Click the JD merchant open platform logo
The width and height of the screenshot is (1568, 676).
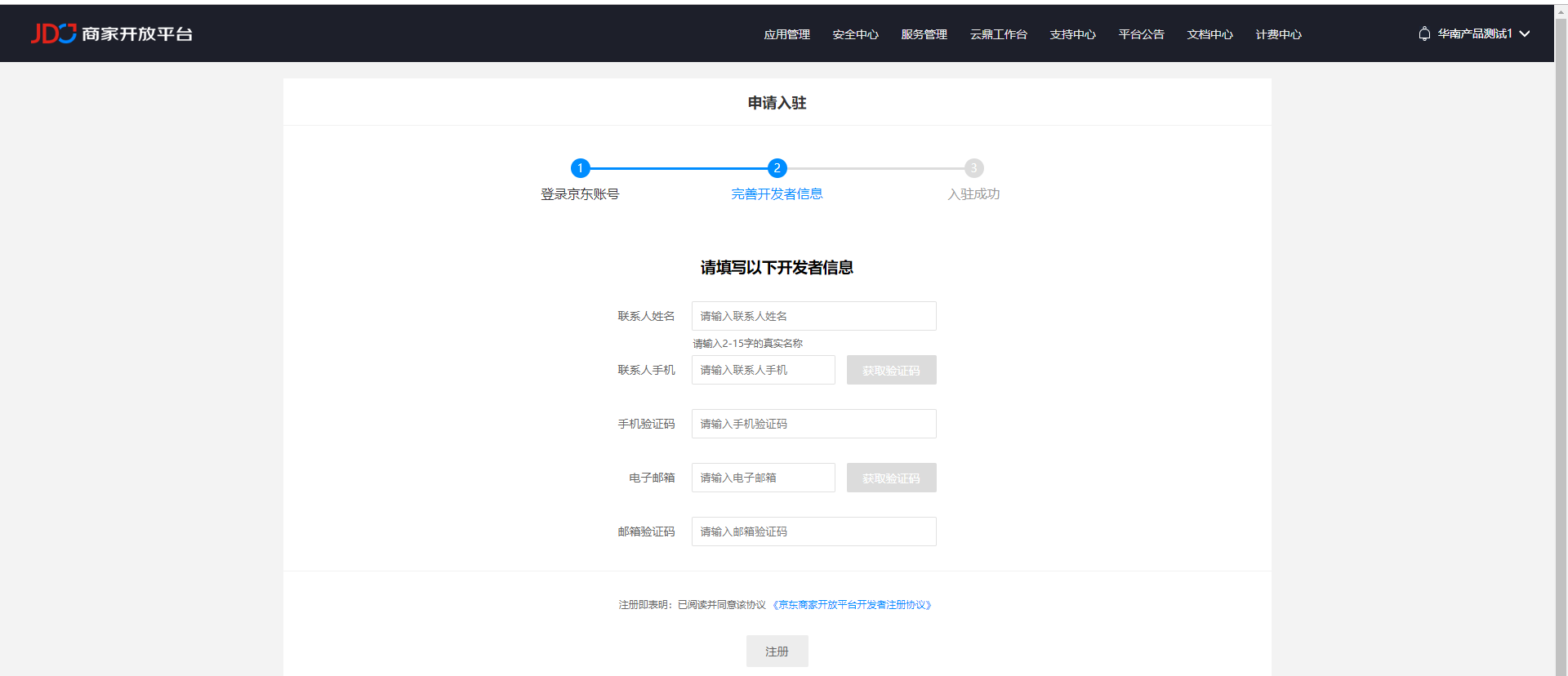point(112,33)
